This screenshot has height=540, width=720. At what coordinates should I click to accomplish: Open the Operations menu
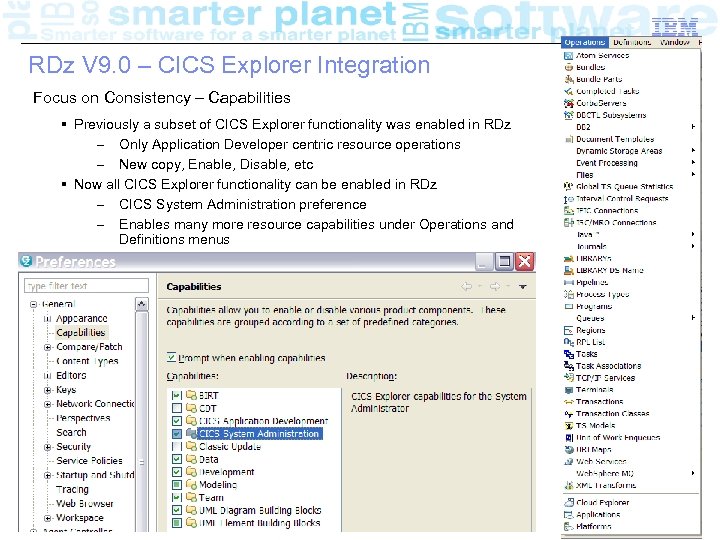[x=585, y=42]
